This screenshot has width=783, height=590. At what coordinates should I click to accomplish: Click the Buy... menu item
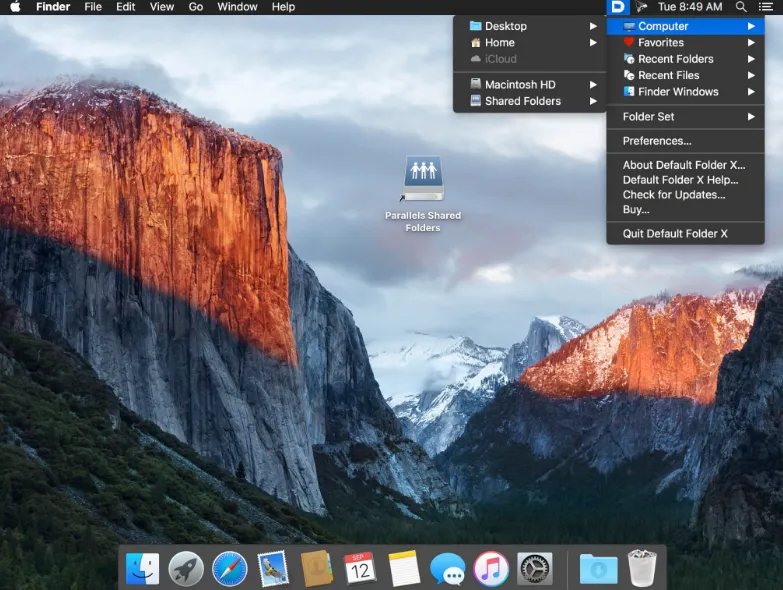pos(685,210)
